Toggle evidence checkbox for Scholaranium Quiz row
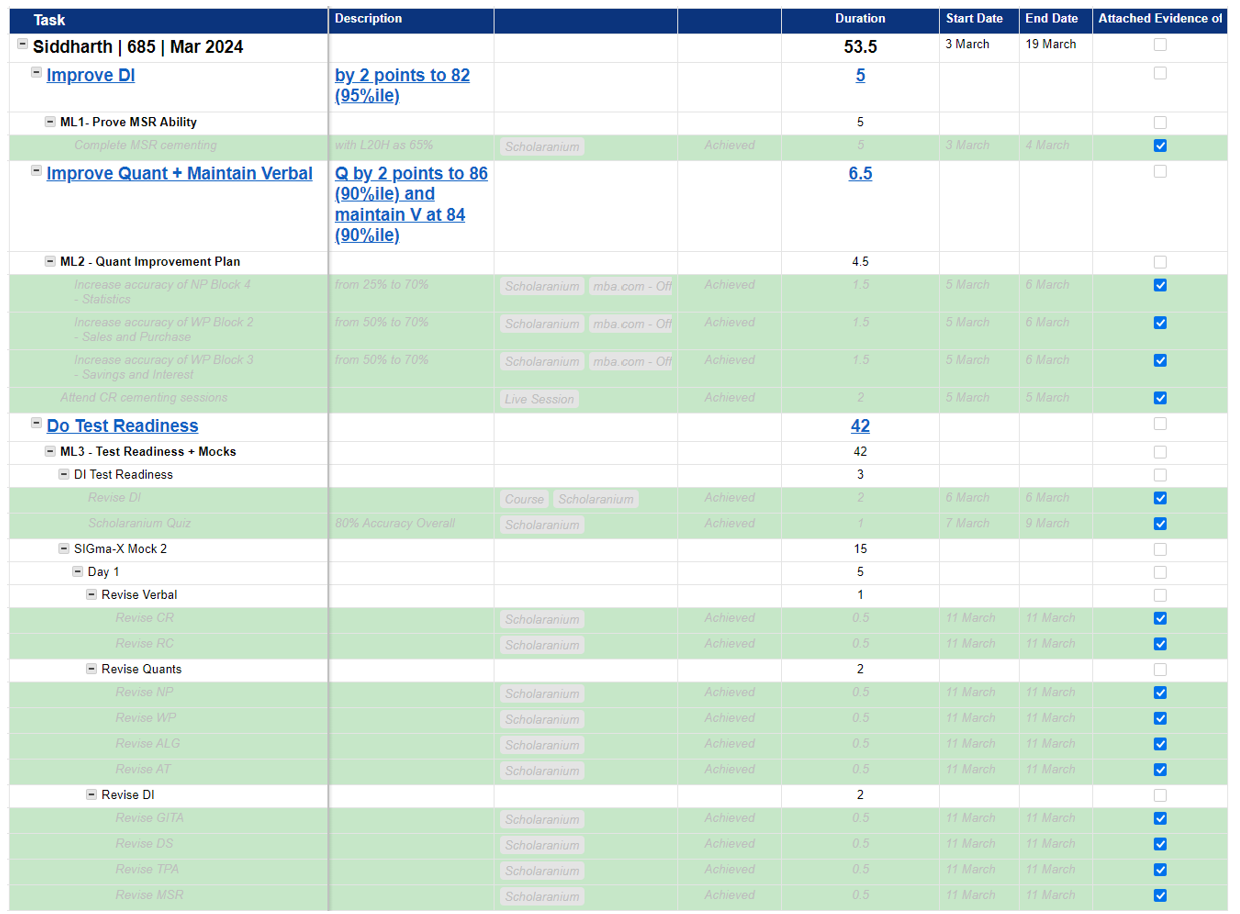The height and width of the screenshot is (914, 1240). pos(1160,524)
